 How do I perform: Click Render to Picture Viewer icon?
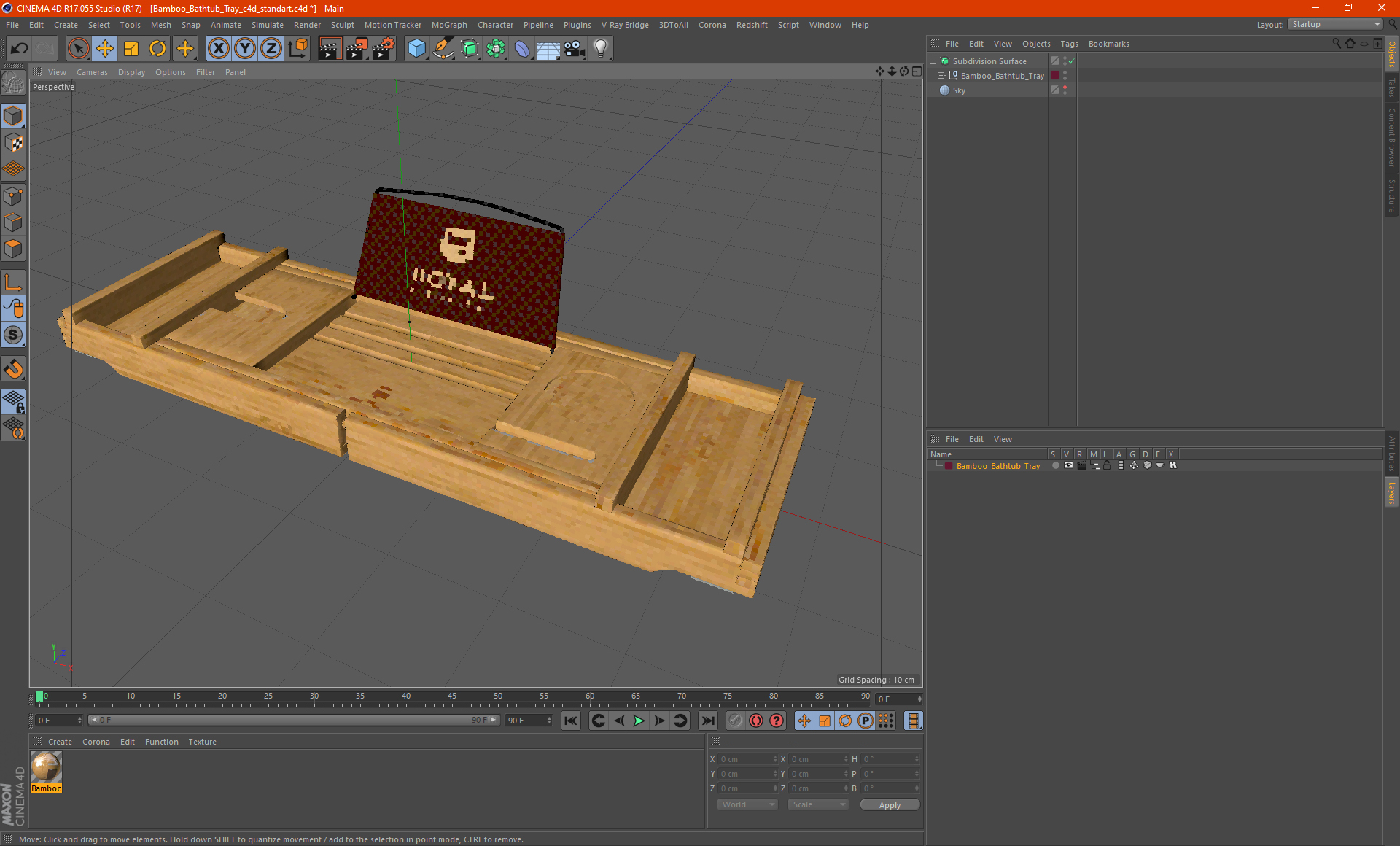click(357, 49)
